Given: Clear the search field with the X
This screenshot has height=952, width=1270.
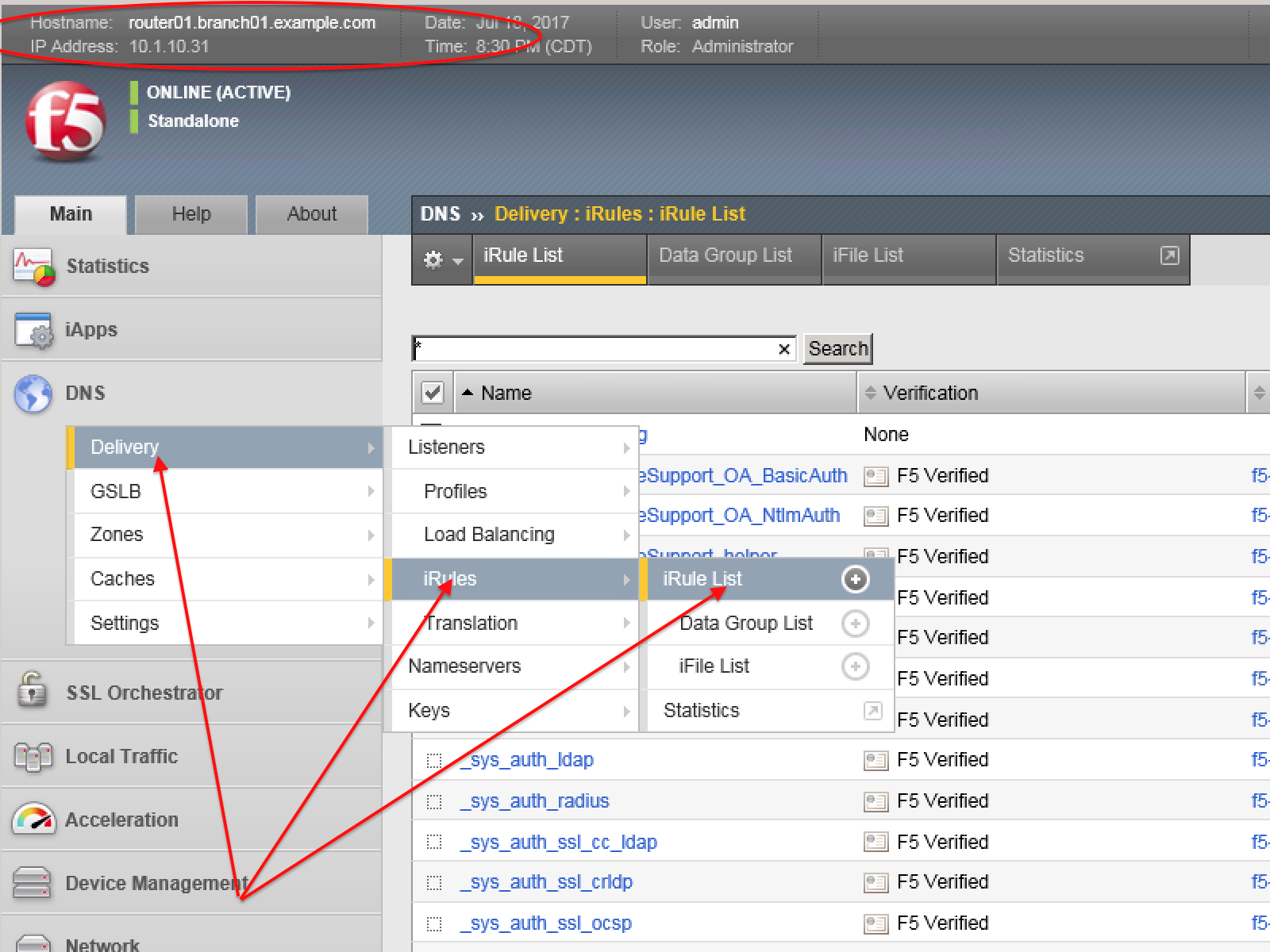Looking at the screenshot, I should (784, 349).
